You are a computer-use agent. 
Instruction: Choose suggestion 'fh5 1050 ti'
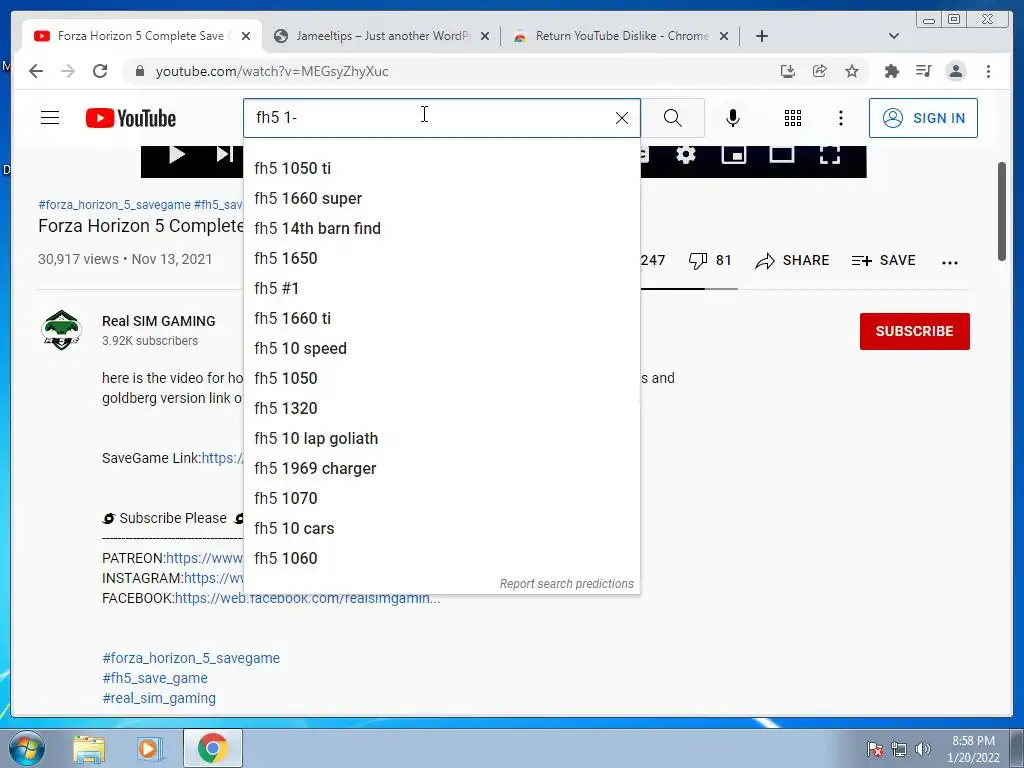(x=441, y=168)
